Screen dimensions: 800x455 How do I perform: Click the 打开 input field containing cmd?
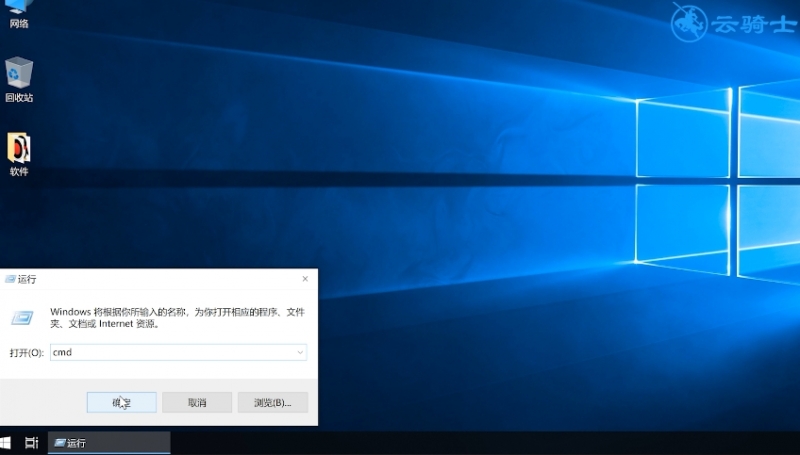[x=178, y=352]
